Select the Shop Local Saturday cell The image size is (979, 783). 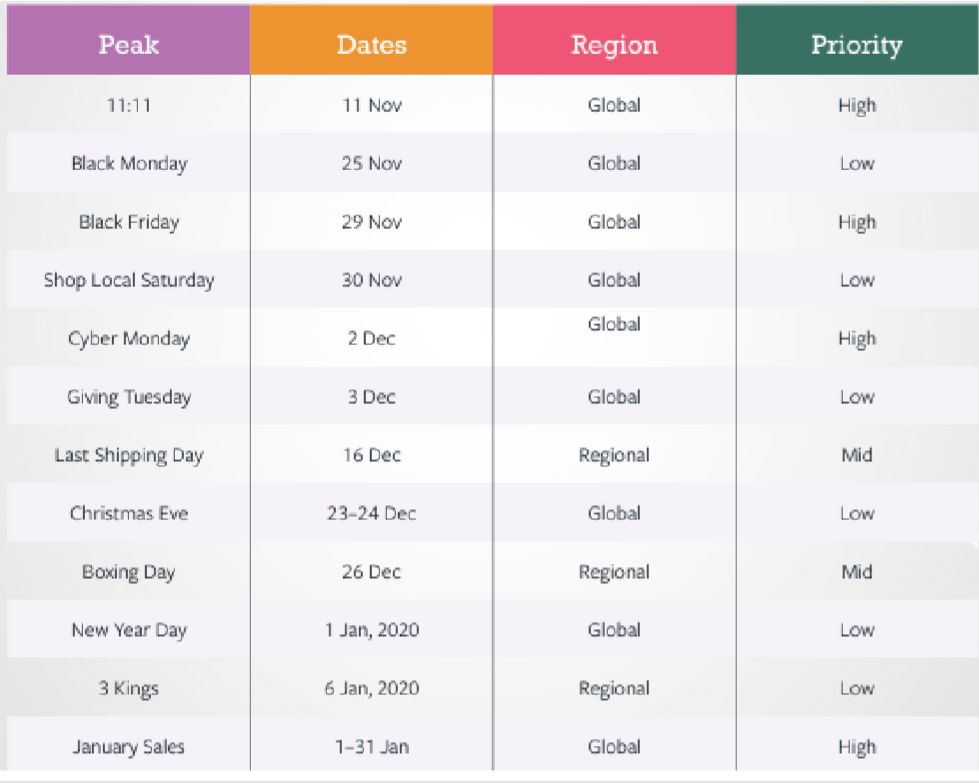pos(129,280)
